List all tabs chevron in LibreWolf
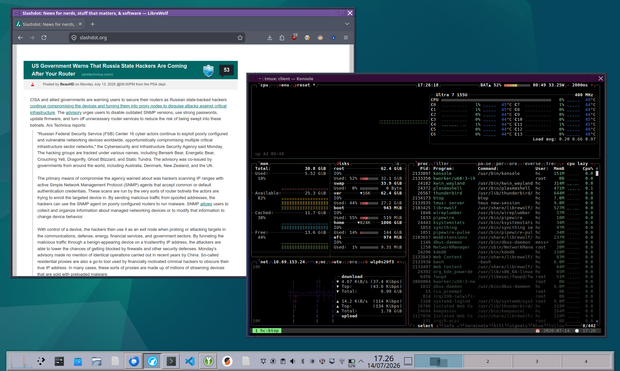 [347, 24]
